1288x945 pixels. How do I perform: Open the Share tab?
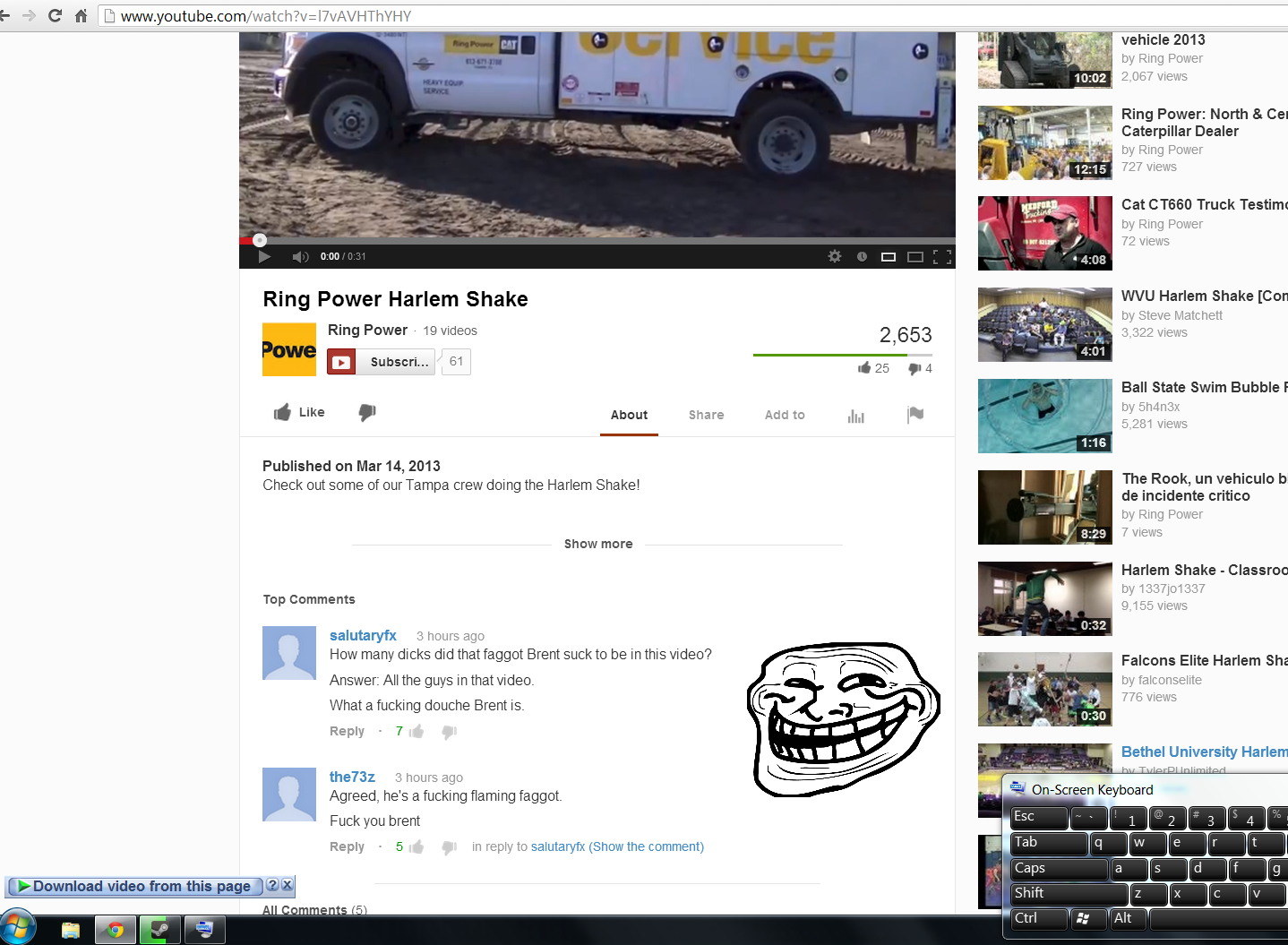(x=706, y=415)
